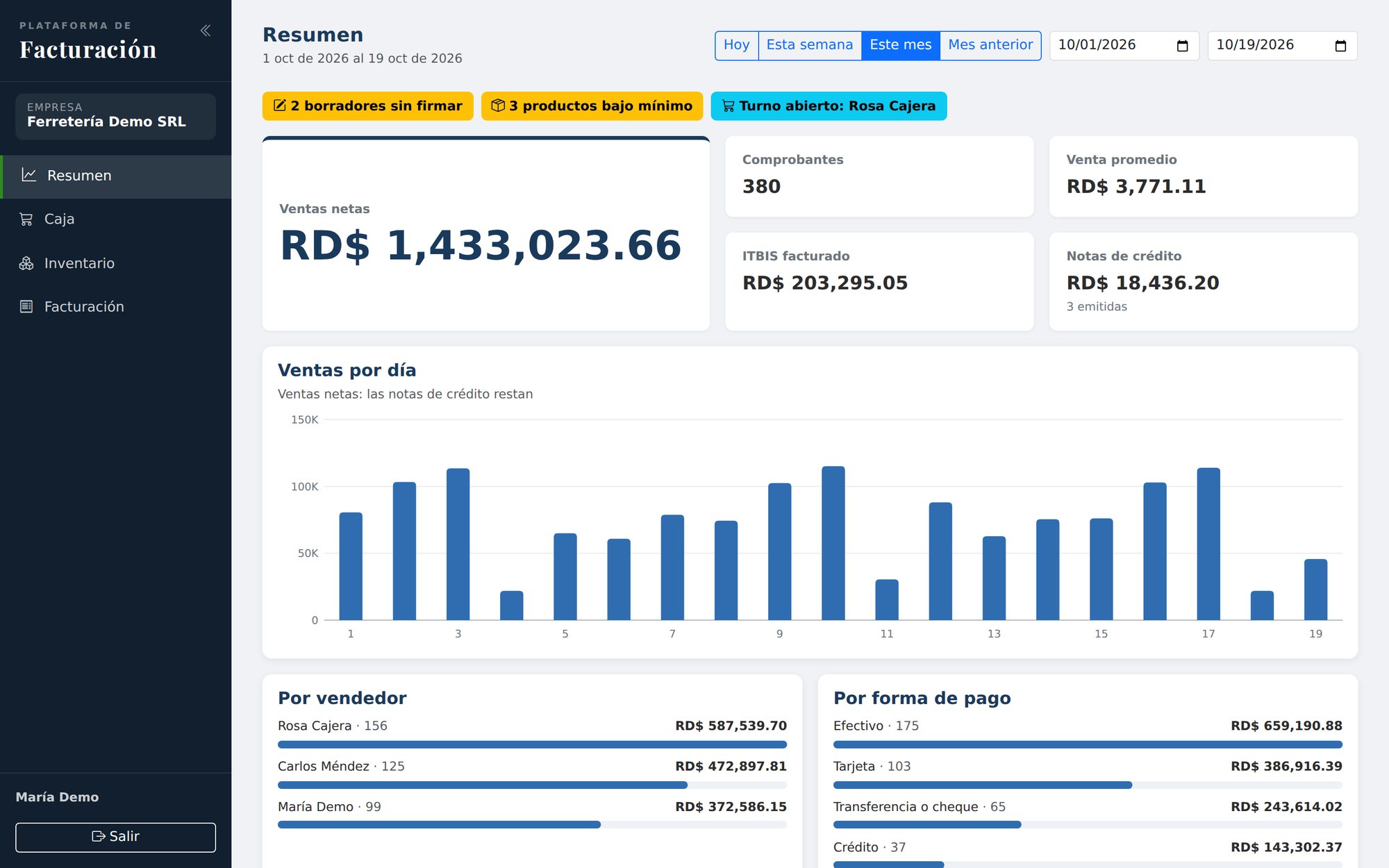The height and width of the screenshot is (868, 1389).
Task: Click the Efectivo payment progress bar
Action: (1088, 744)
